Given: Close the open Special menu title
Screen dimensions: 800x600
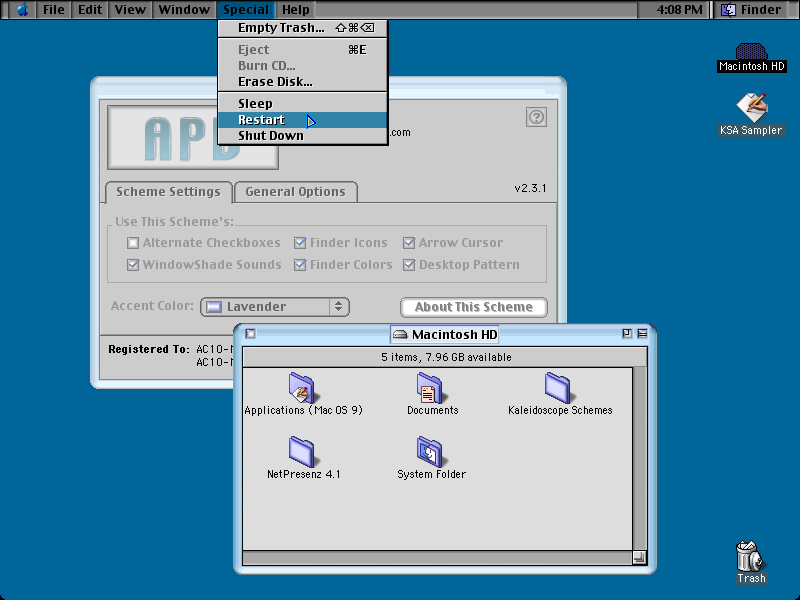Looking at the screenshot, I should point(245,10).
